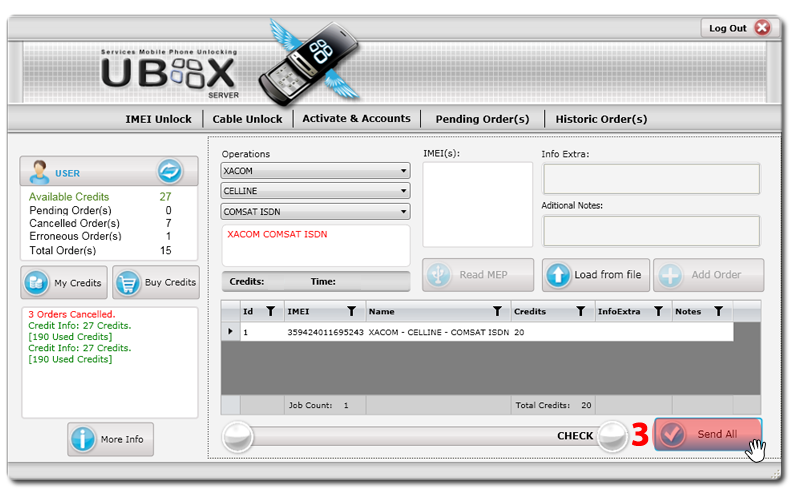Click the Erroneous Order(s) row
The image size is (798, 498).
click(x=100, y=237)
